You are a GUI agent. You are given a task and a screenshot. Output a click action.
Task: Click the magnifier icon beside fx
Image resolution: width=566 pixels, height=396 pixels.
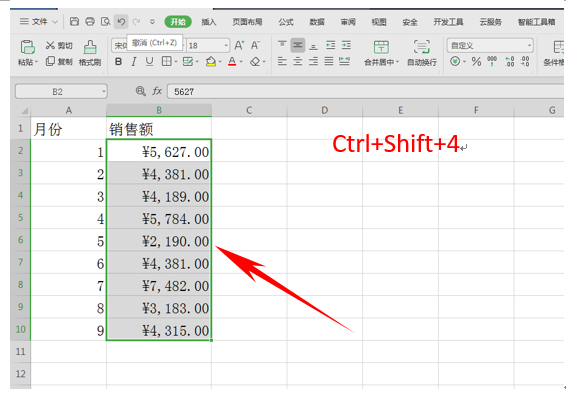coord(140,91)
